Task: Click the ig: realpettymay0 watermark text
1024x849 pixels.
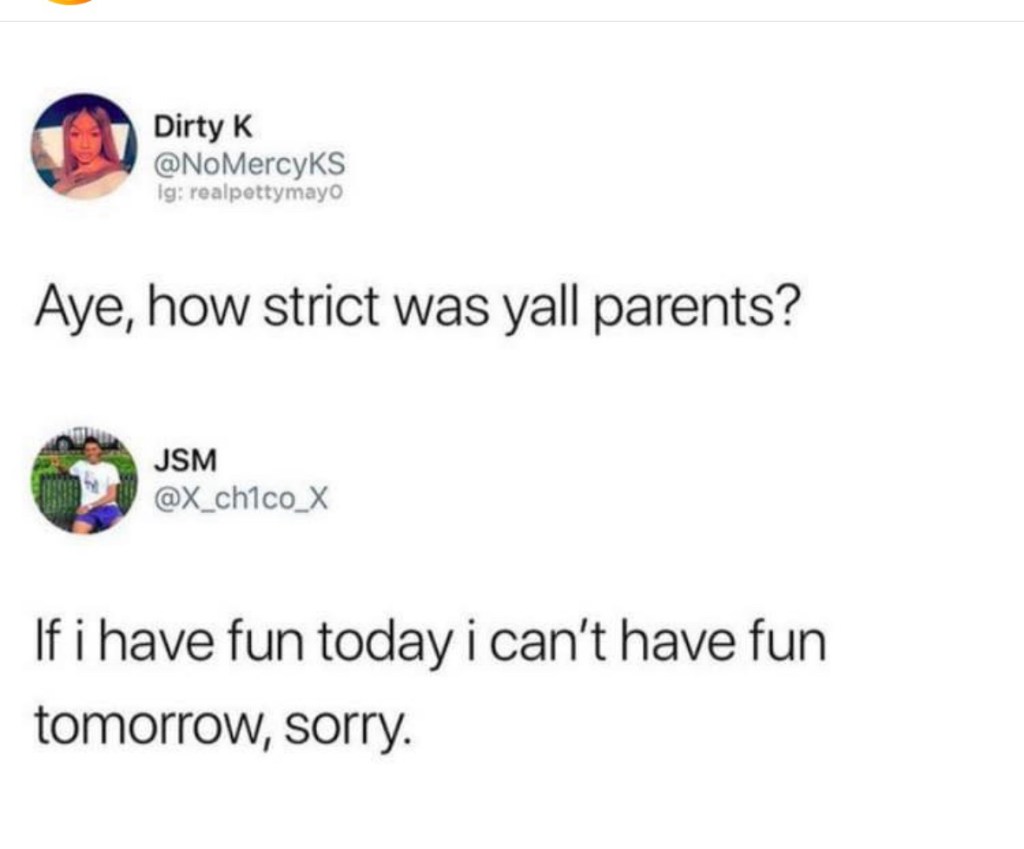Action: (248, 193)
